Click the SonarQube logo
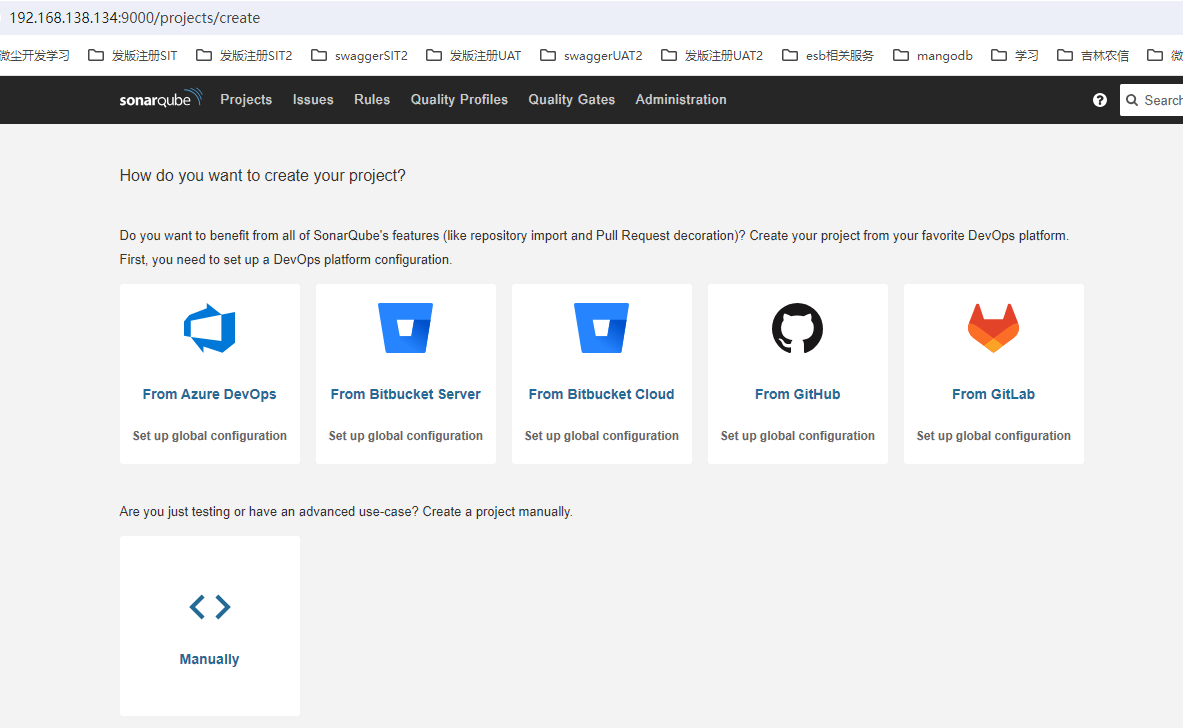The height and width of the screenshot is (728, 1183). click(160, 99)
